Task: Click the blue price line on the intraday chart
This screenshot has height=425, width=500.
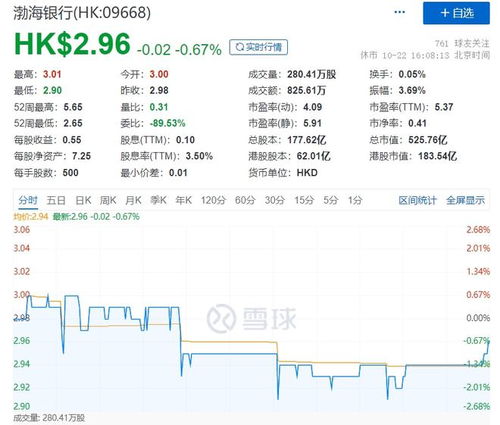Action: click(233, 354)
